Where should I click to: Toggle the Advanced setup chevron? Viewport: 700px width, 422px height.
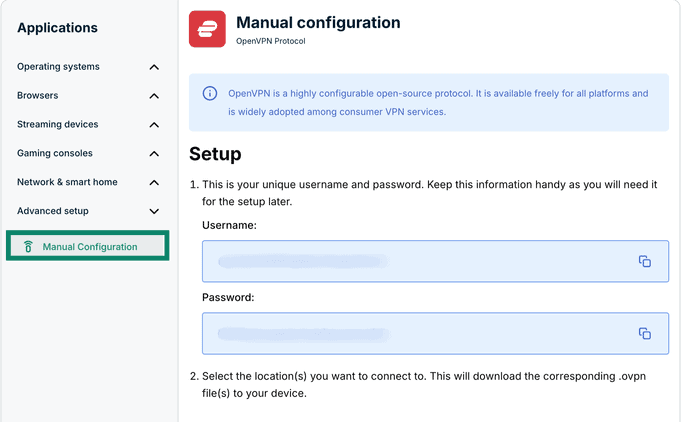pos(154,211)
